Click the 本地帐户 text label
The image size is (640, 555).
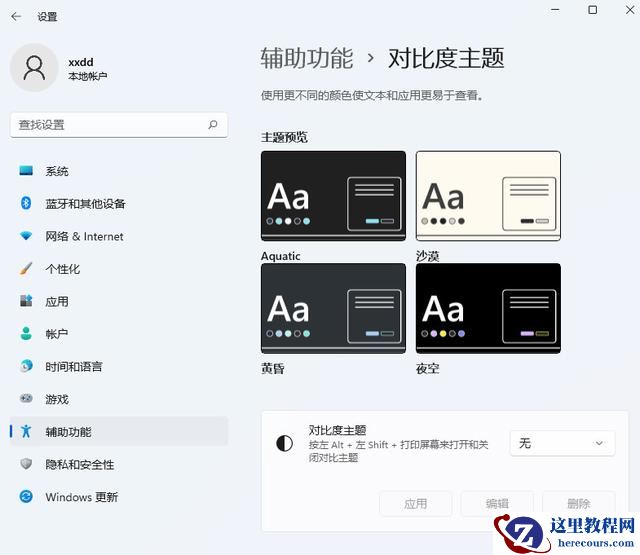tap(88, 76)
